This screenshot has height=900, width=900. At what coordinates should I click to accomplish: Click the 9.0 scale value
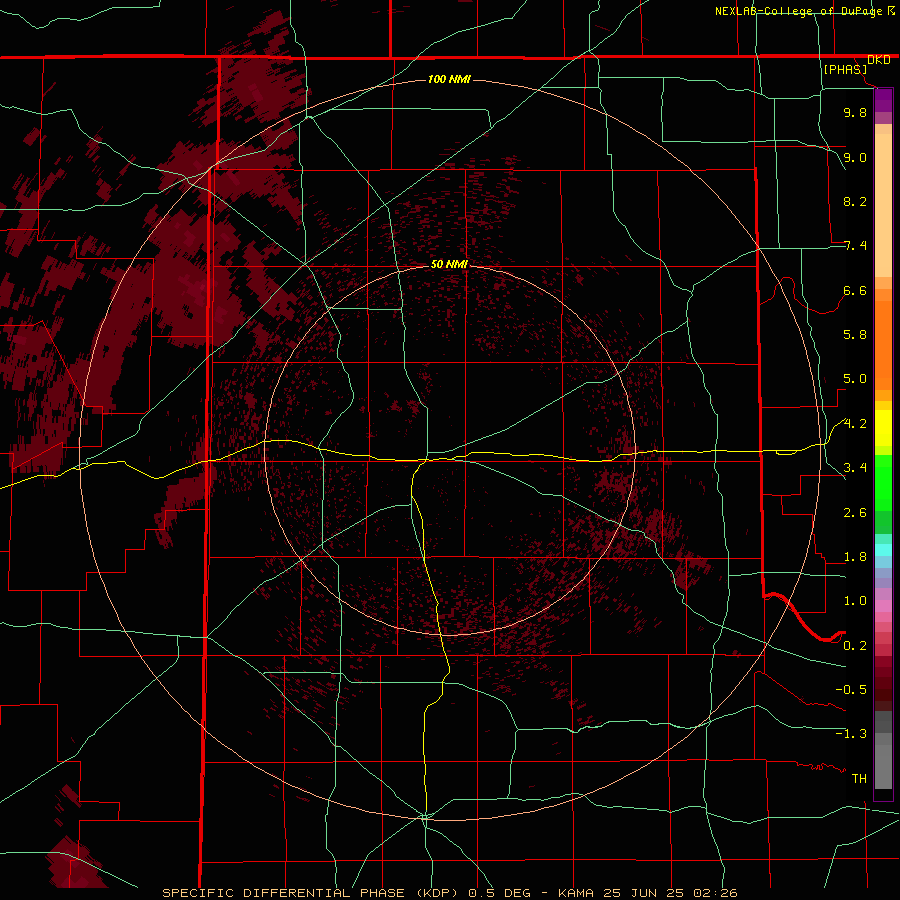pos(855,157)
